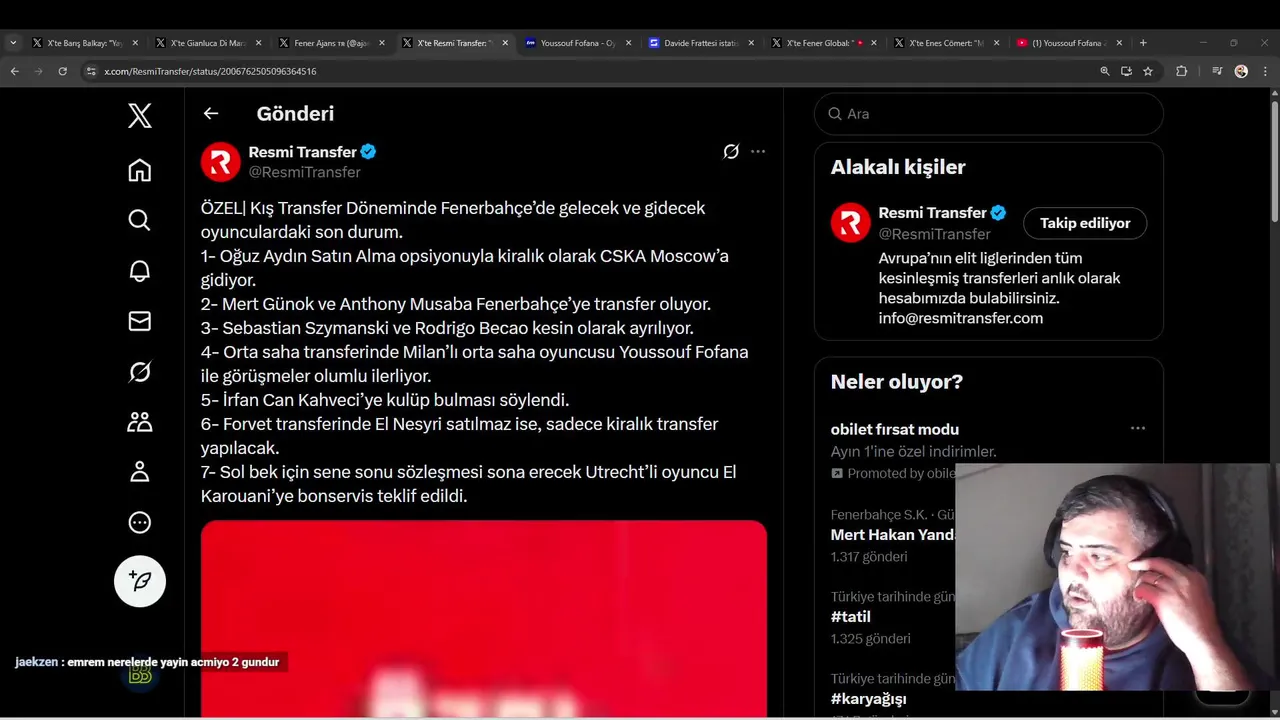Image resolution: width=1280 pixels, height=720 pixels.
Task: Open the post's three-dot more menu
Action: point(758,152)
